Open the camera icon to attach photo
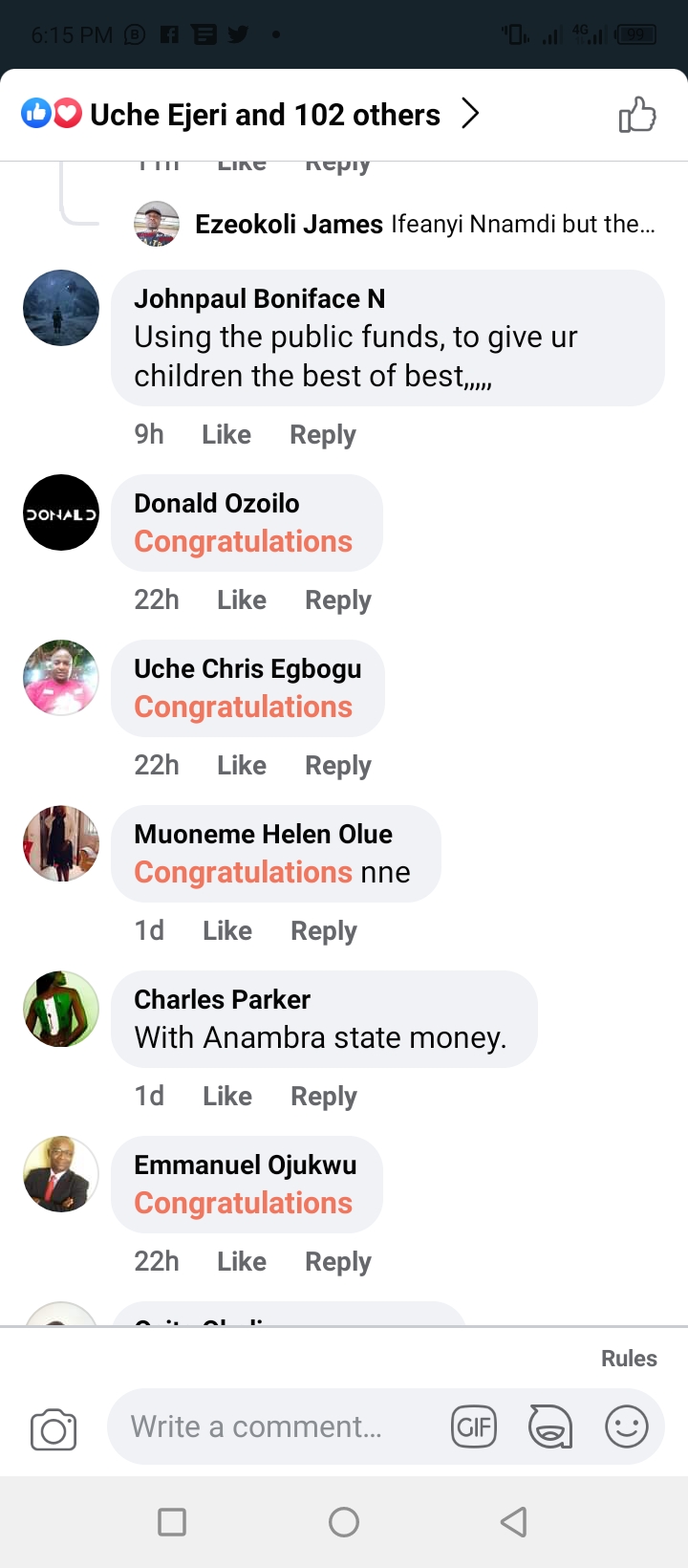Screen dimensions: 688x1568 point(54,1428)
